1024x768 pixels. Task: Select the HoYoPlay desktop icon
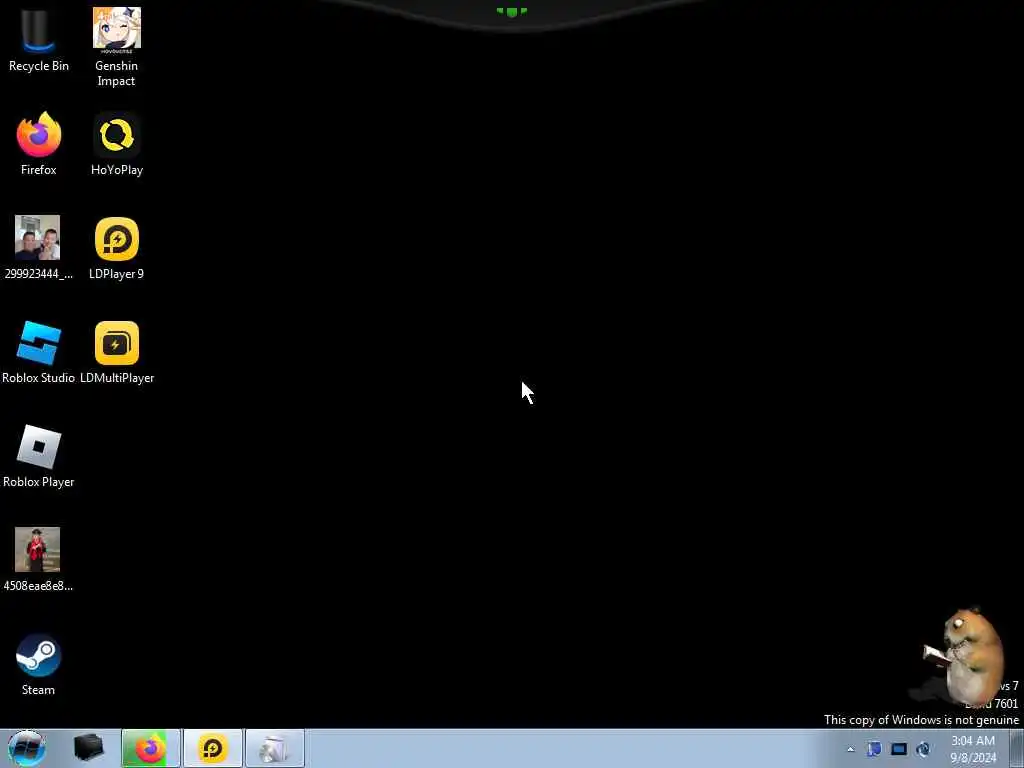117,144
